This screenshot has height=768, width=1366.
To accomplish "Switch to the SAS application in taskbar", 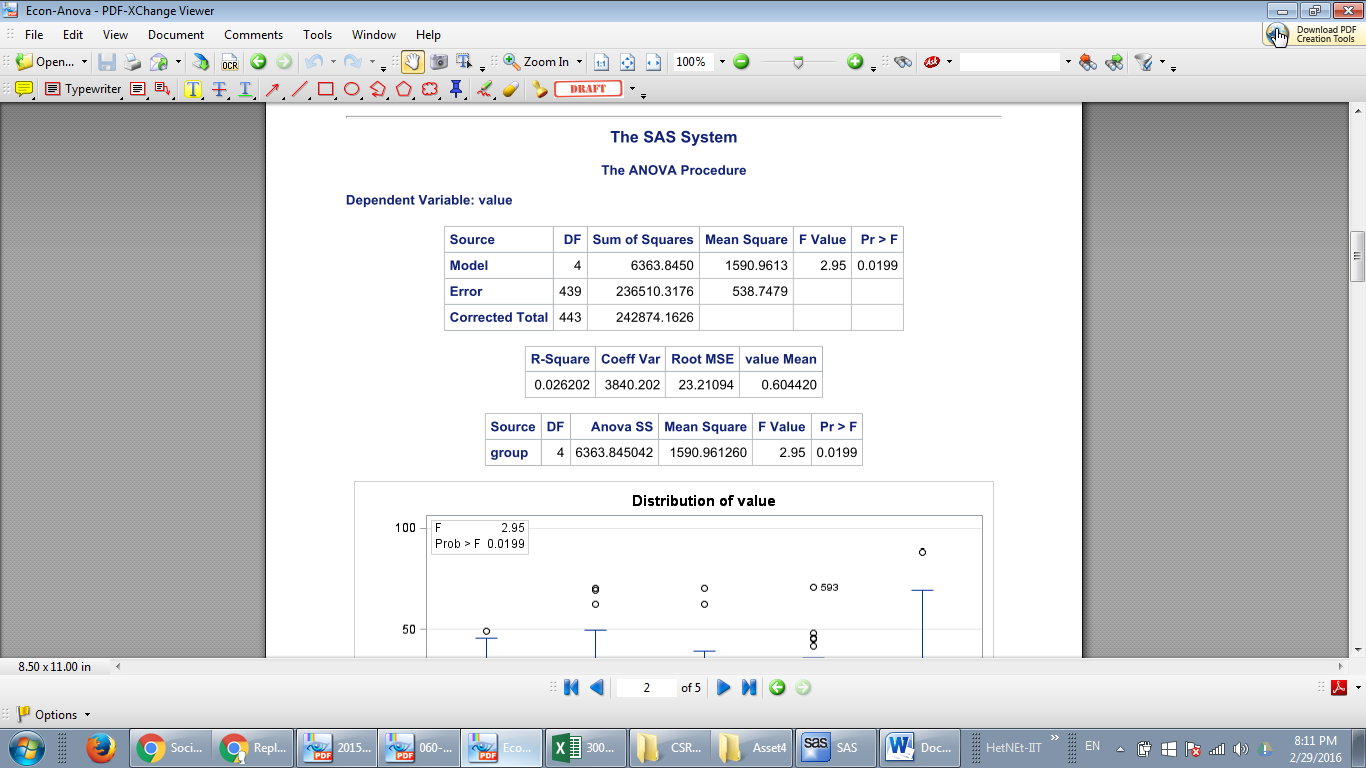I will pos(836,747).
